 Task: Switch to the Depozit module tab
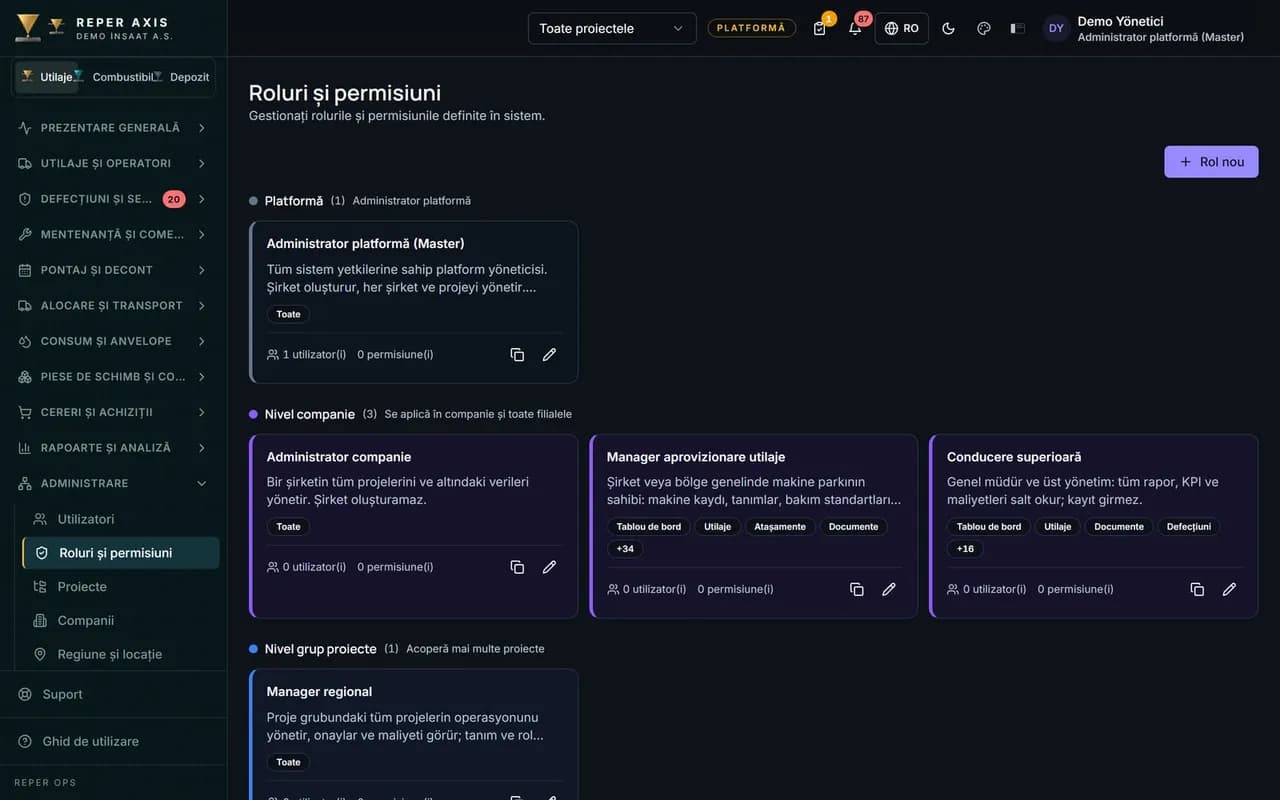[x=185, y=77]
